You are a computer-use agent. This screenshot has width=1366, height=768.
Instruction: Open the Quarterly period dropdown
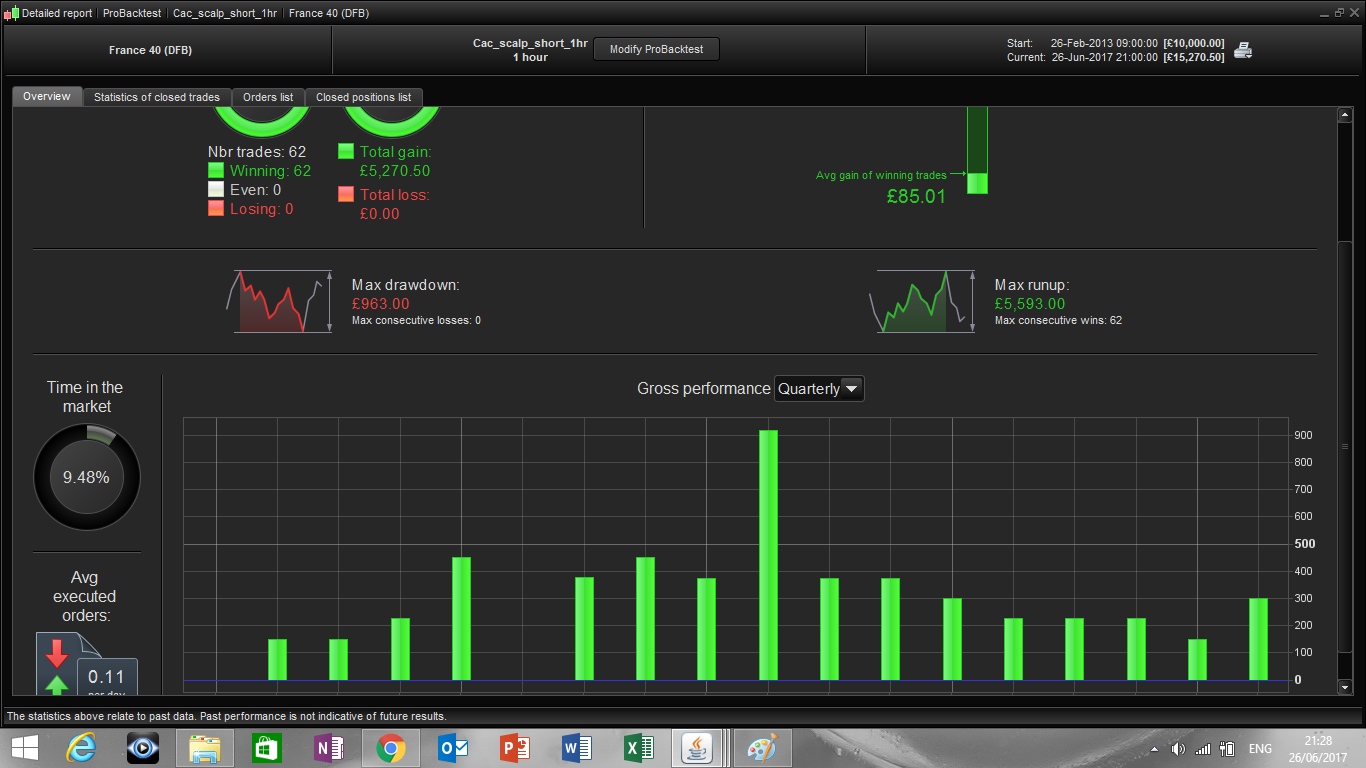click(819, 389)
